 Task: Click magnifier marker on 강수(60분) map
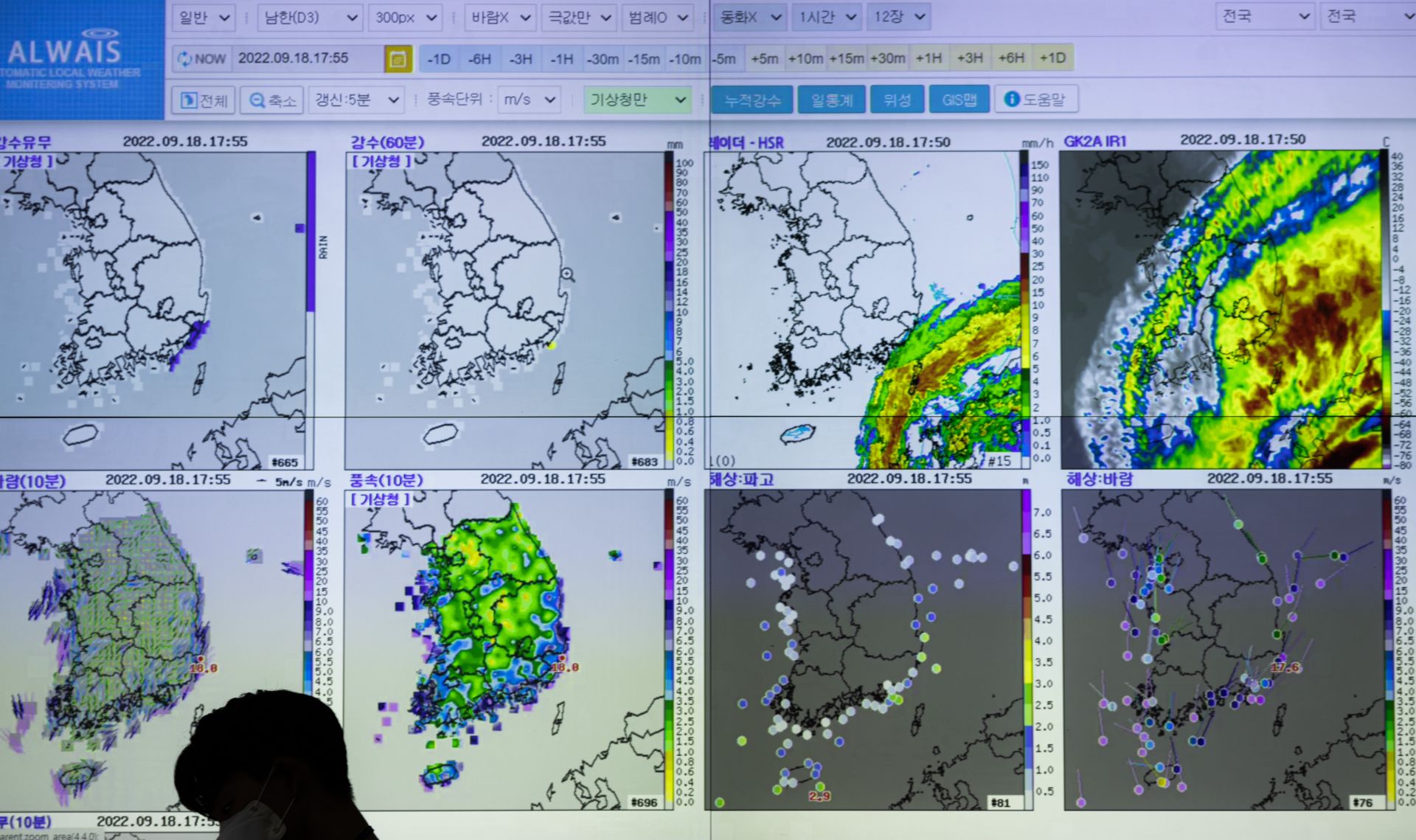pos(567,274)
